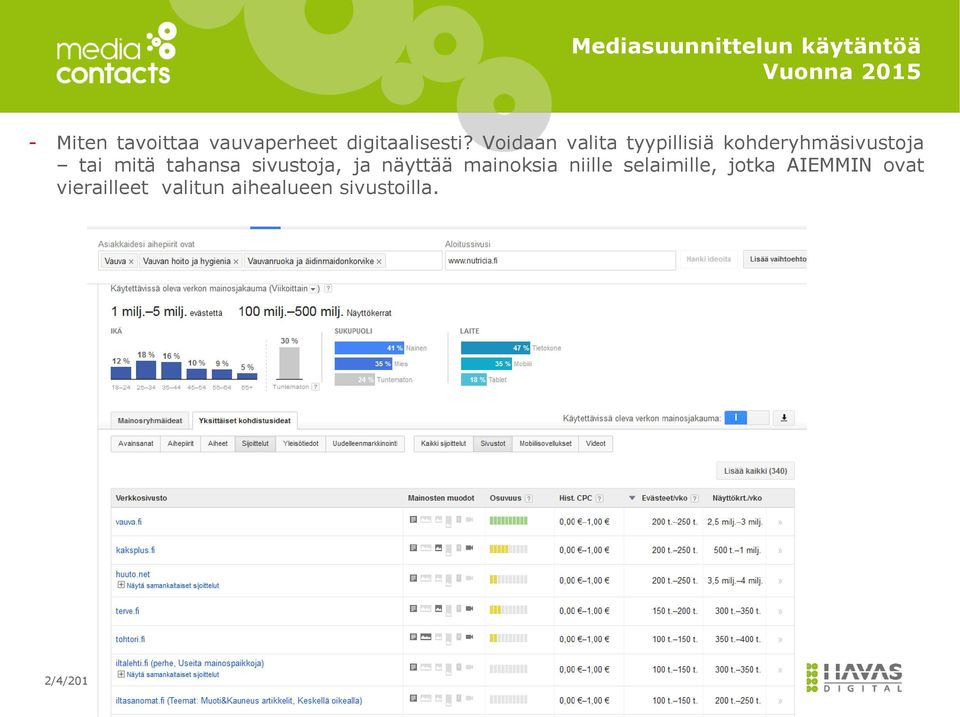Image resolution: width=960 pixels, height=717 pixels.
Task: Click the yellow relevance bar for kaksplus.fi
Action: 508,549
